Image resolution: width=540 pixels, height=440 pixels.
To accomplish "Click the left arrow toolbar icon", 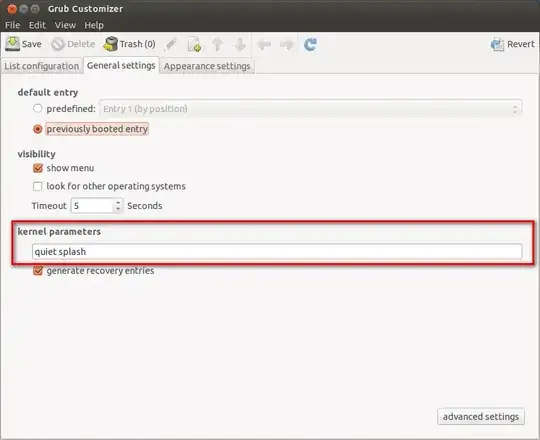I will 264,44.
